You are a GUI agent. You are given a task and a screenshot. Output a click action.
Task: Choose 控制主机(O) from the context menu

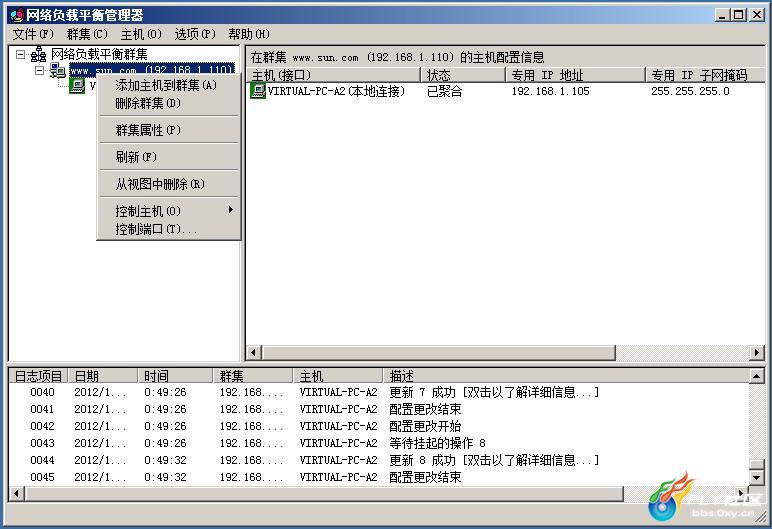[168, 211]
